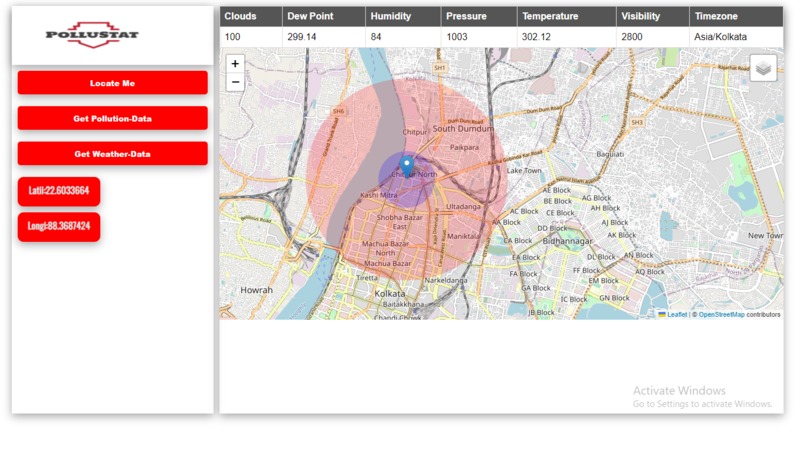Click the Bidhannagar map label

tap(567, 241)
